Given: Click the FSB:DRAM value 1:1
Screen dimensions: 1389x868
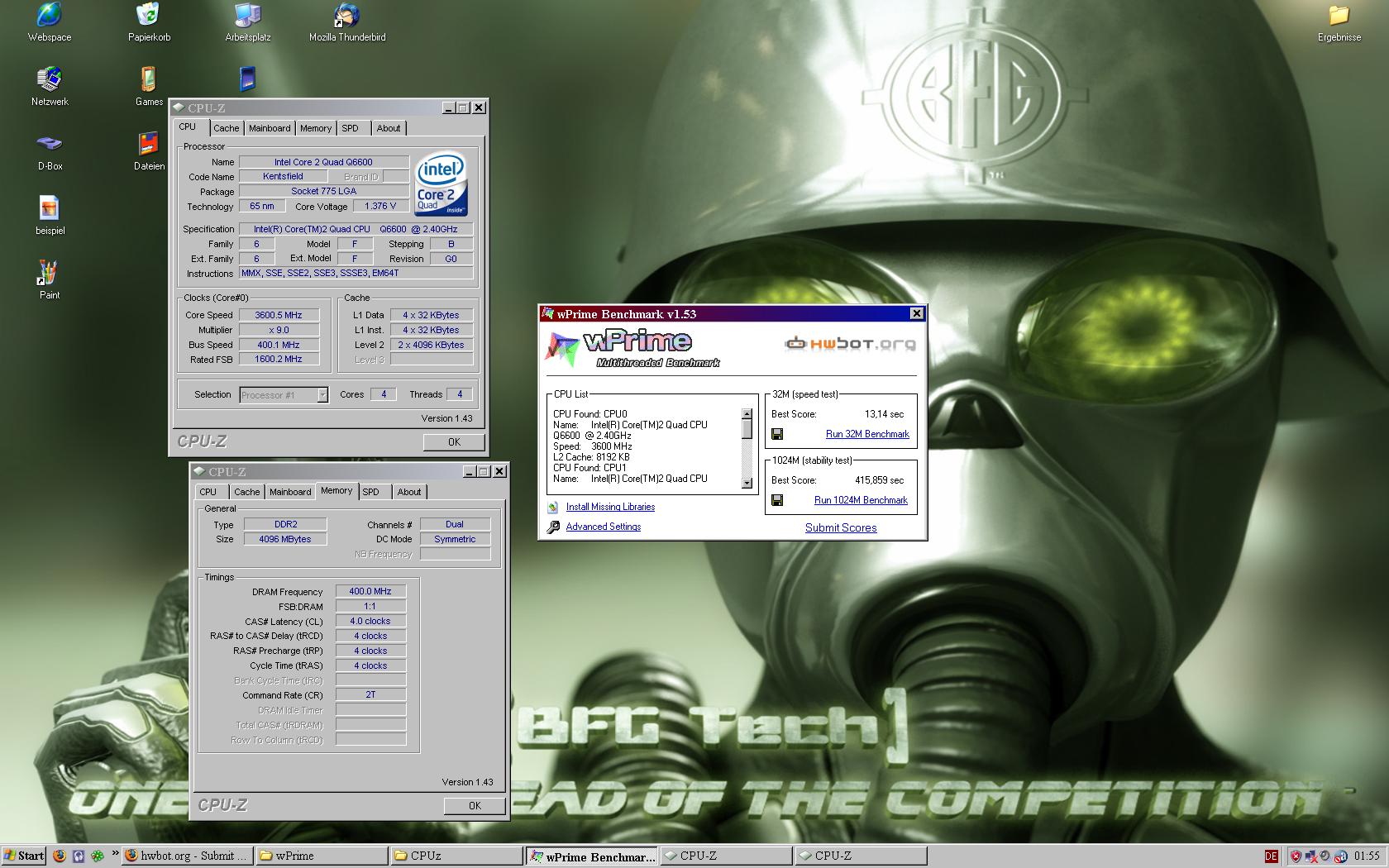Looking at the screenshot, I should pyautogui.click(x=370, y=607).
